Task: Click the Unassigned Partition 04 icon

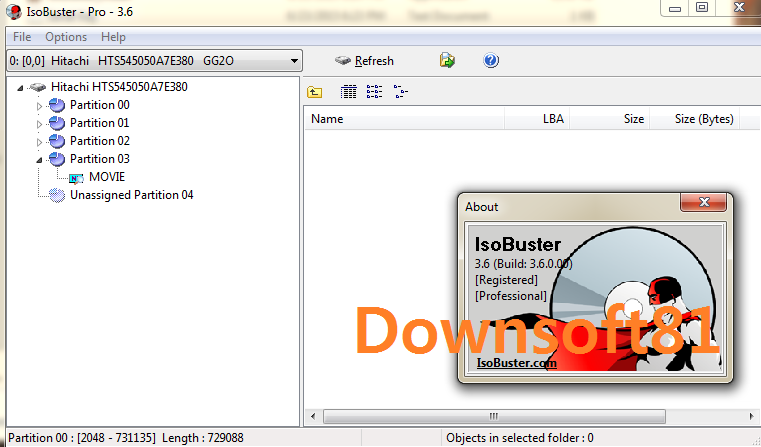Action: [x=57, y=195]
